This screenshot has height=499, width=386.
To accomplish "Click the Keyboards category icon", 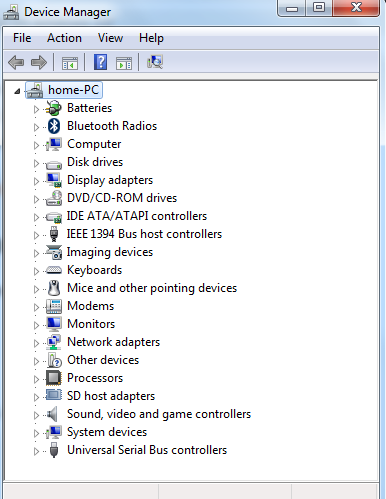I will pyautogui.click(x=54, y=270).
